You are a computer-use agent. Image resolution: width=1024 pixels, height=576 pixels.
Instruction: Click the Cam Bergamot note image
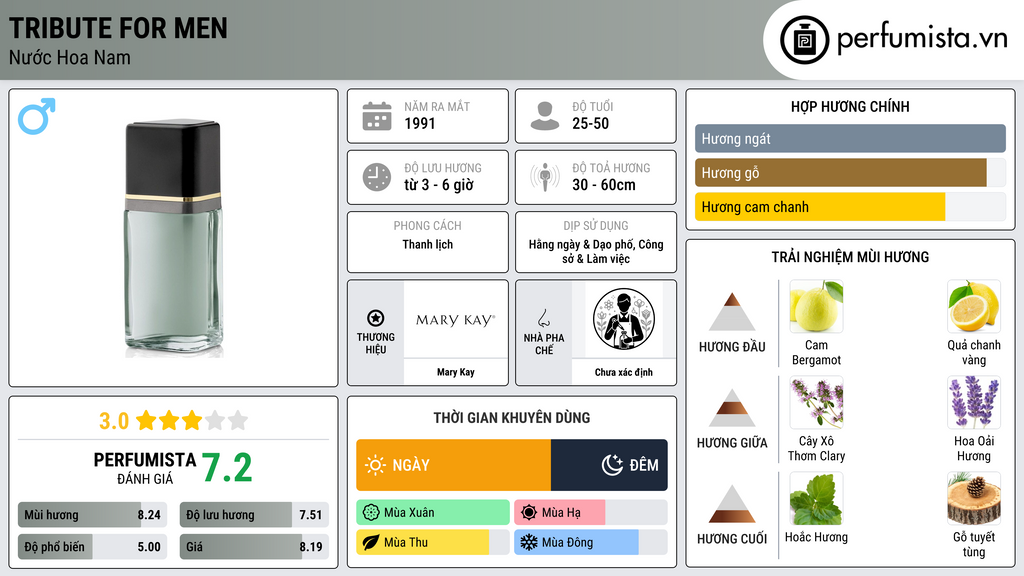click(x=816, y=307)
